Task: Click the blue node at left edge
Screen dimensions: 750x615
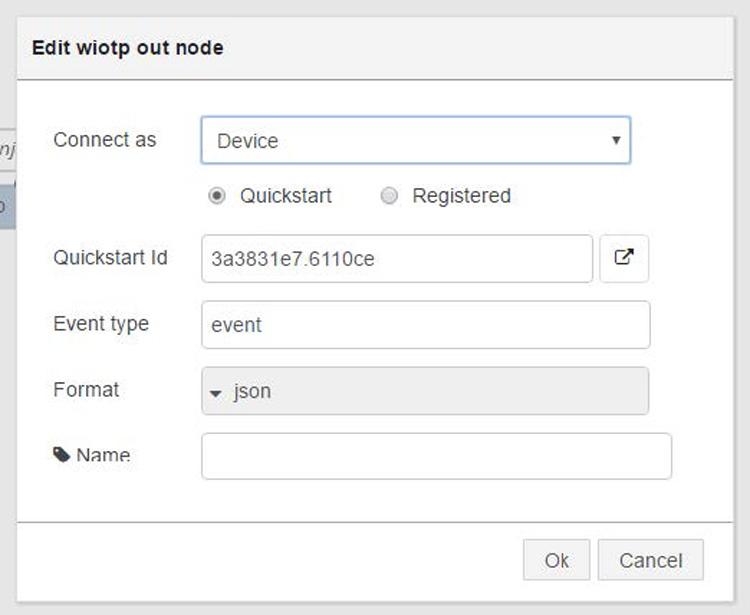Action: (7, 206)
